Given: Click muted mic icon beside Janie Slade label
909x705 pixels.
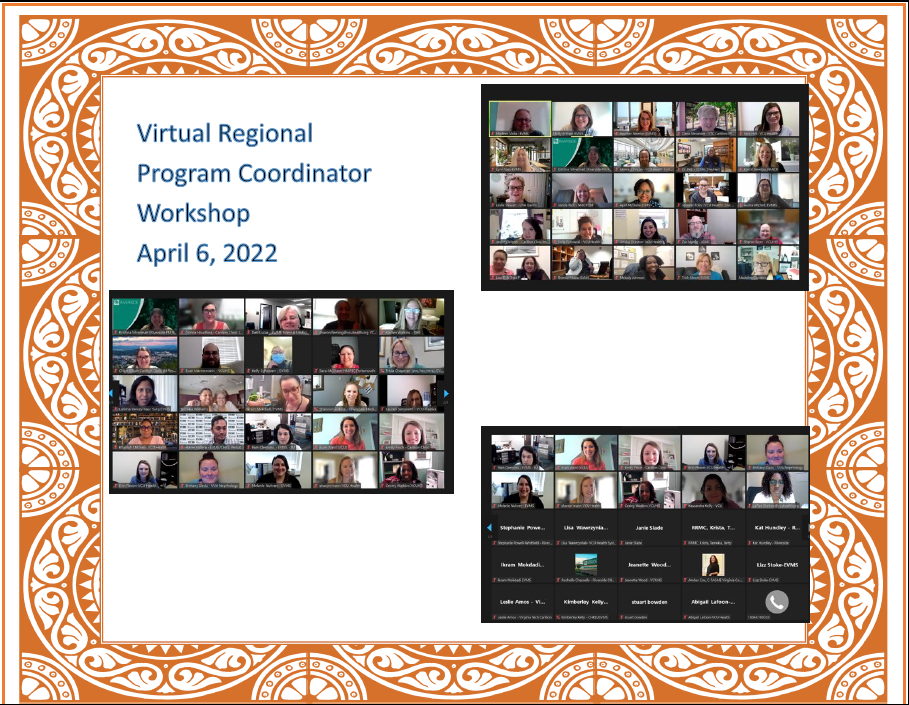Looking at the screenshot, I should pos(622,544).
